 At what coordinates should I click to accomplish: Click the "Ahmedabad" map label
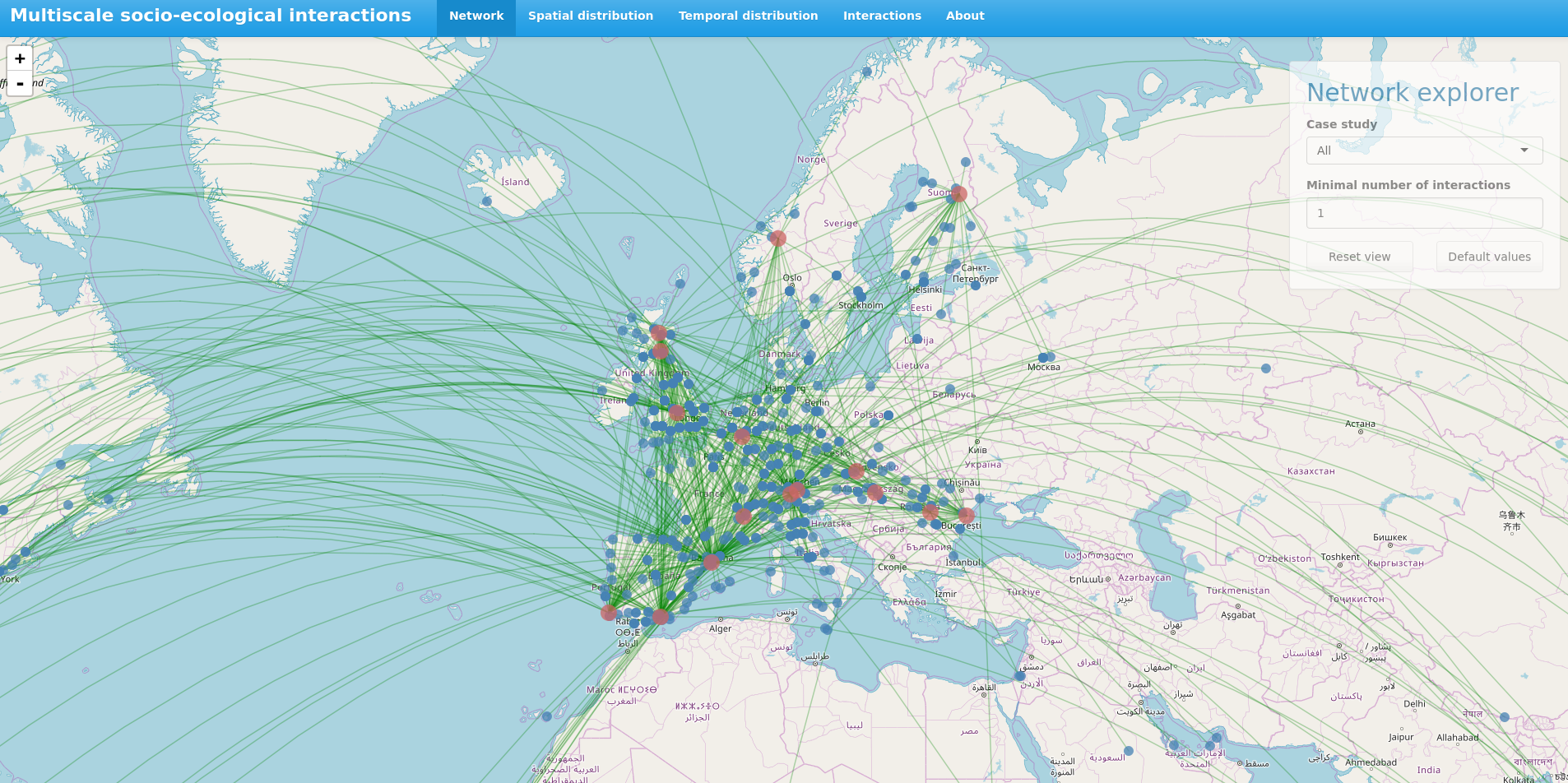pyautogui.click(x=1371, y=762)
